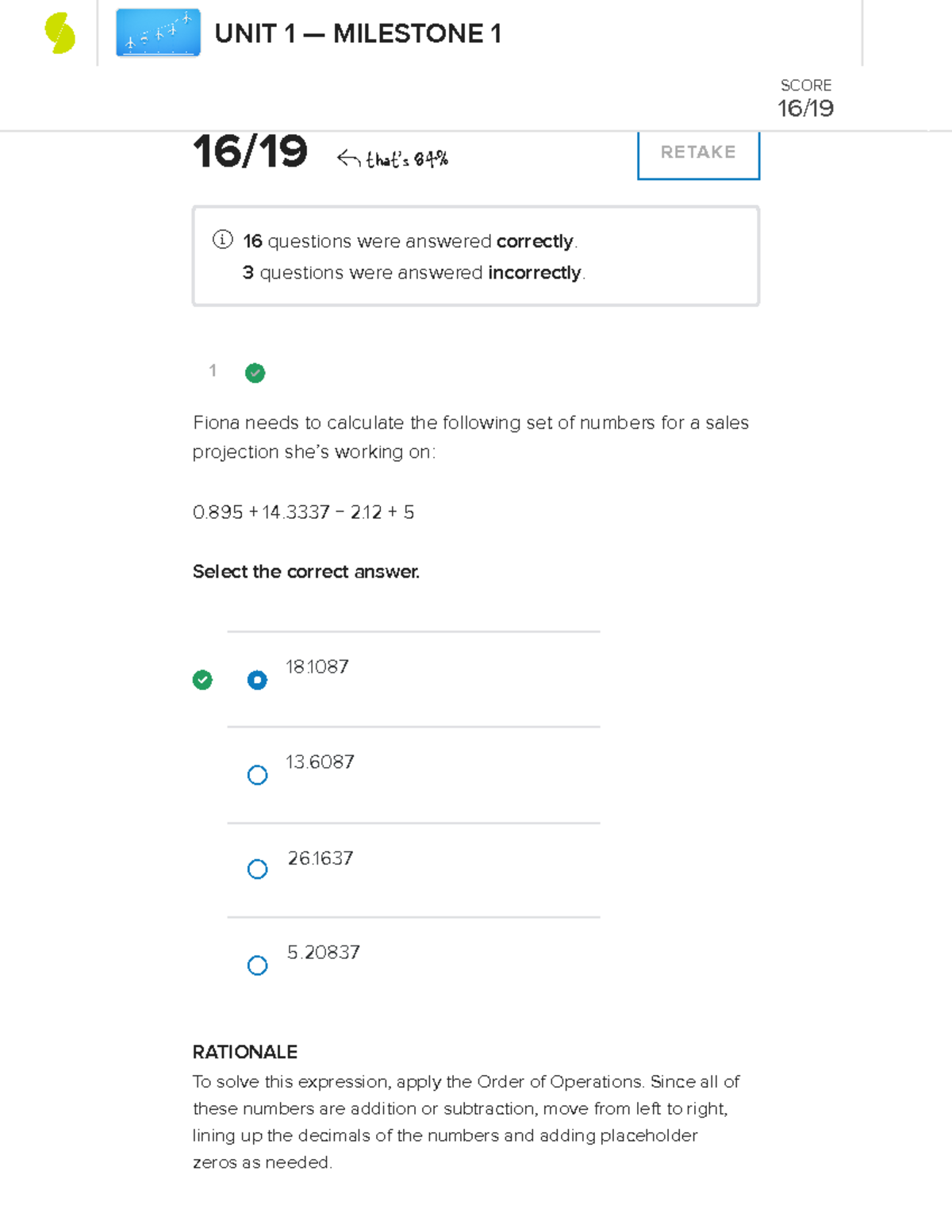
Task: Click the question number 1 label
Action: click(x=213, y=370)
